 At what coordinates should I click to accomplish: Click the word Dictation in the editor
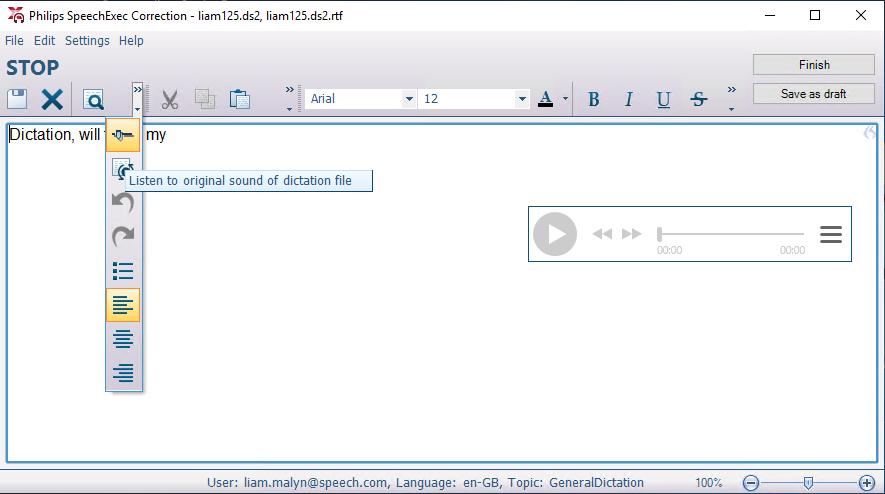41,134
